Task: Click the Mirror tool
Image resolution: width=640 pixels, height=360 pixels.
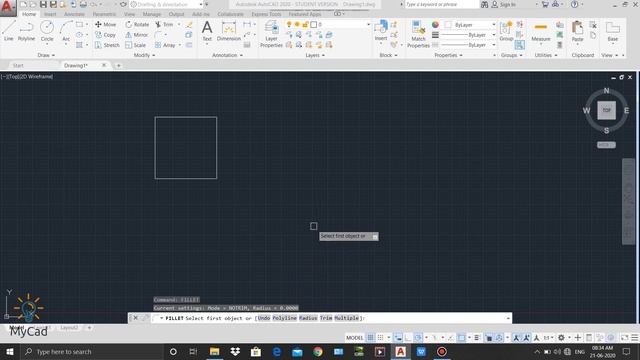Action: click(x=137, y=35)
